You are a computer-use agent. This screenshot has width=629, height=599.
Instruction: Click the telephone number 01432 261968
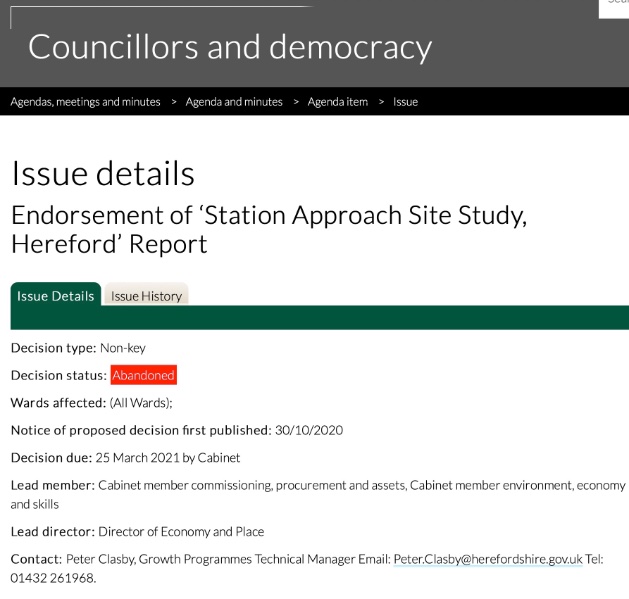(x=53, y=577)
